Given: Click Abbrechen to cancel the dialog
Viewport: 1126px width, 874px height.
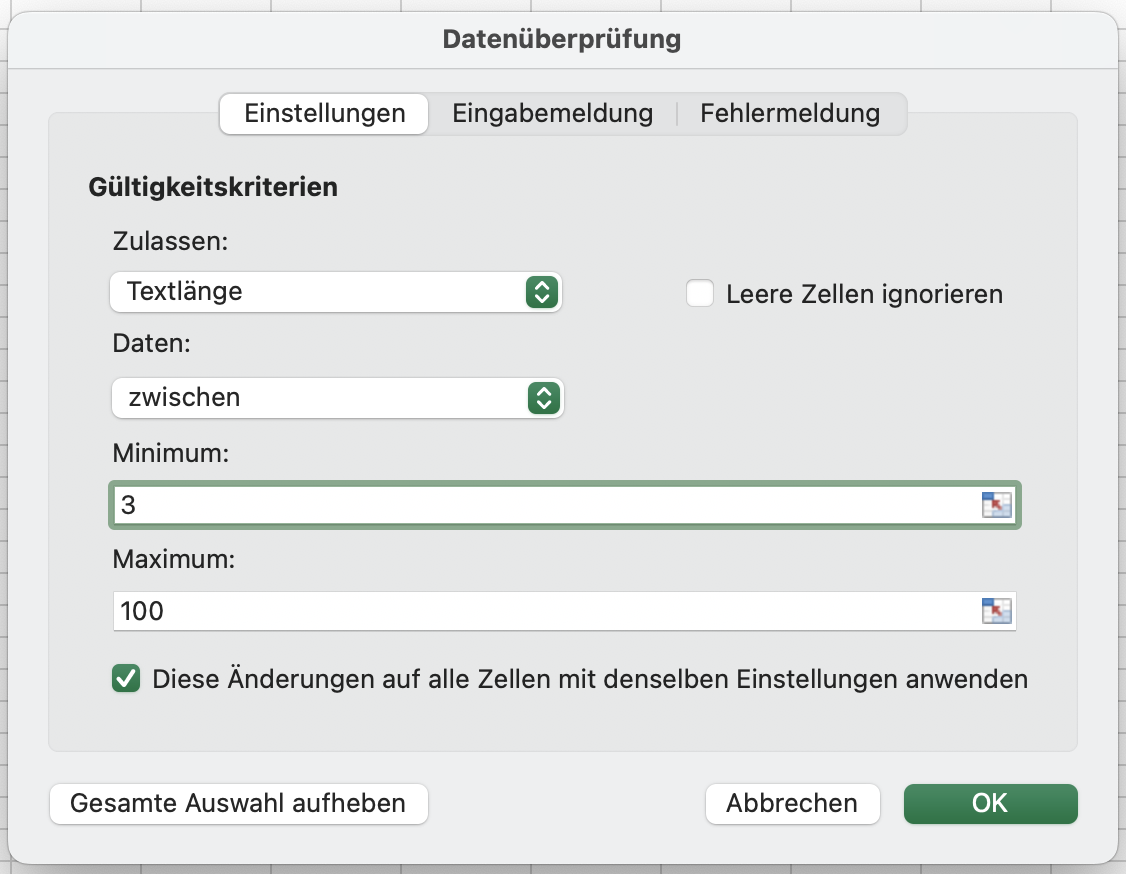Looking at the screenshot, I should (792, 803).
